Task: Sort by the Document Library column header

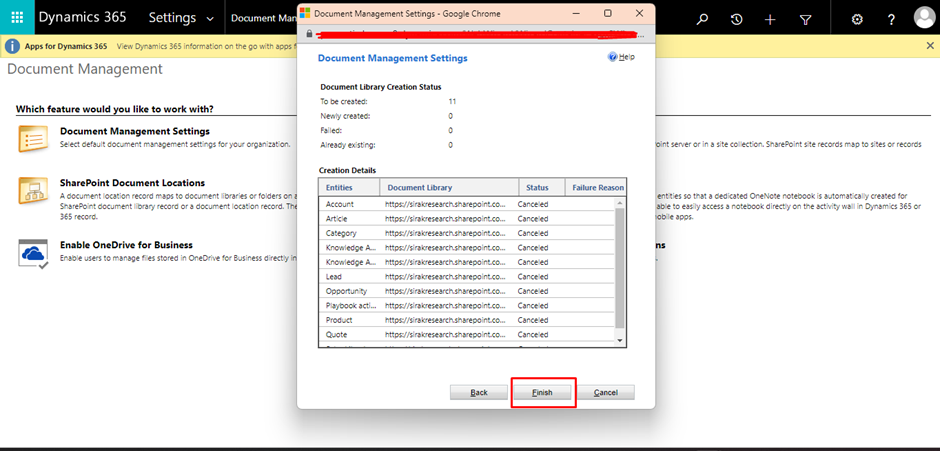Action: coord(449,187)
